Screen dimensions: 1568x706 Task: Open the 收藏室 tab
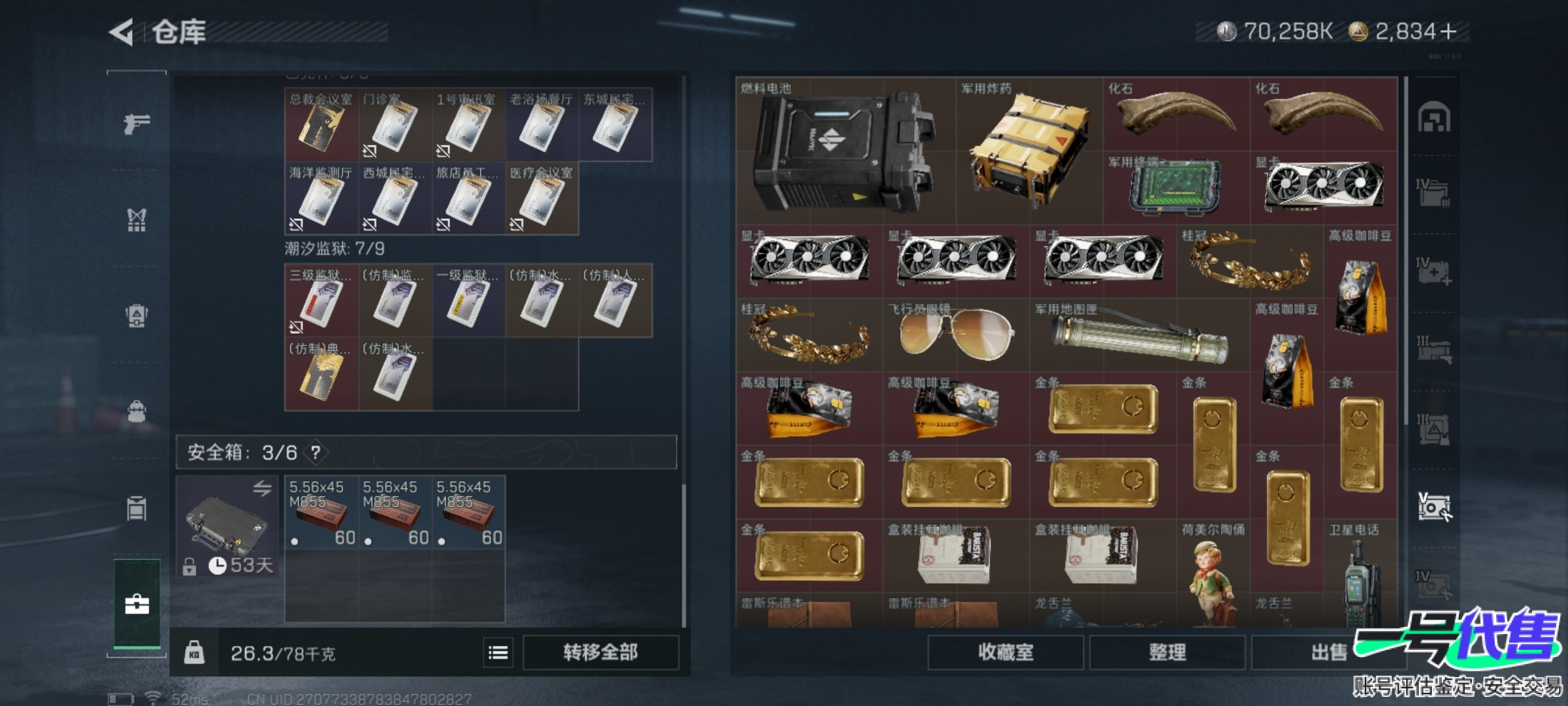point(1005,652)
